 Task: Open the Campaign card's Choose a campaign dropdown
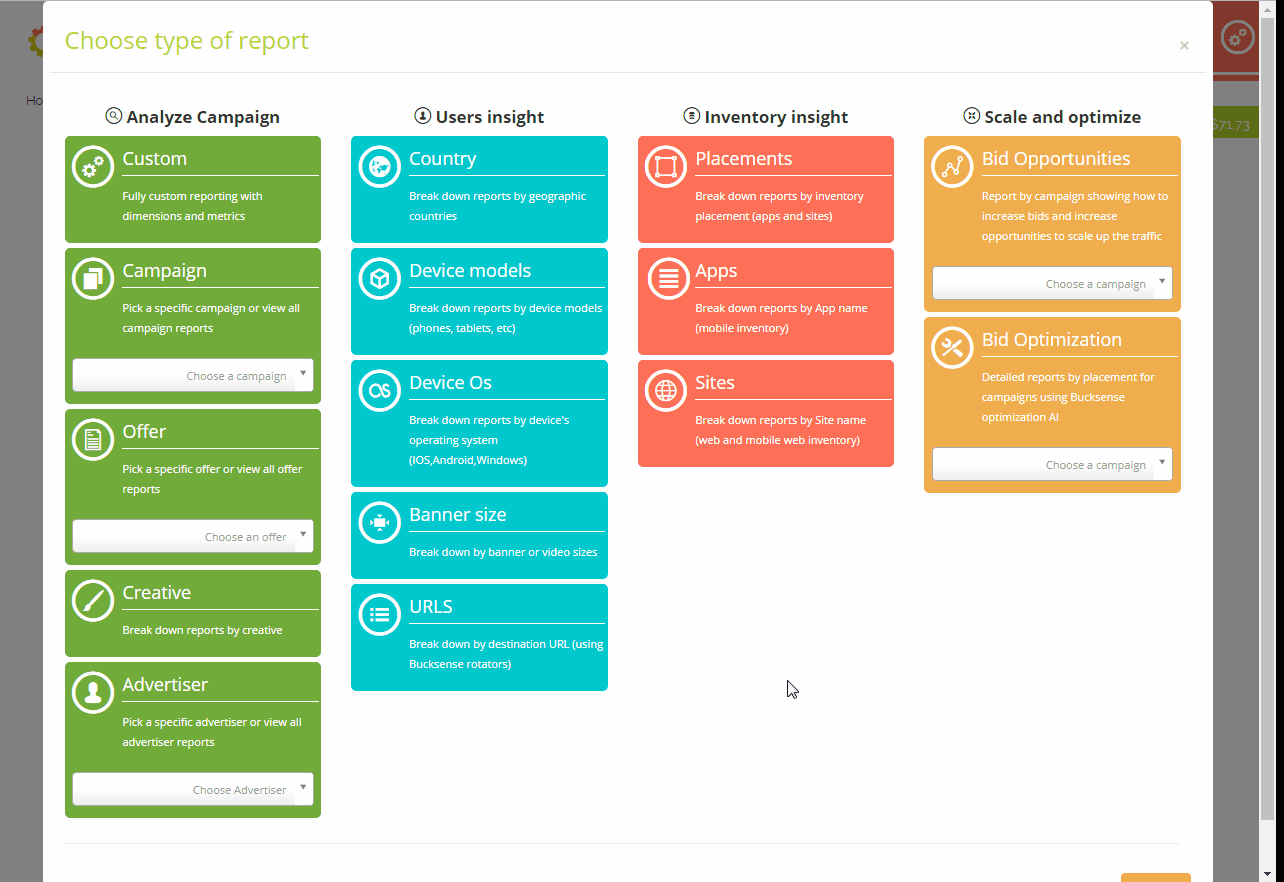[x=193, y=375]
